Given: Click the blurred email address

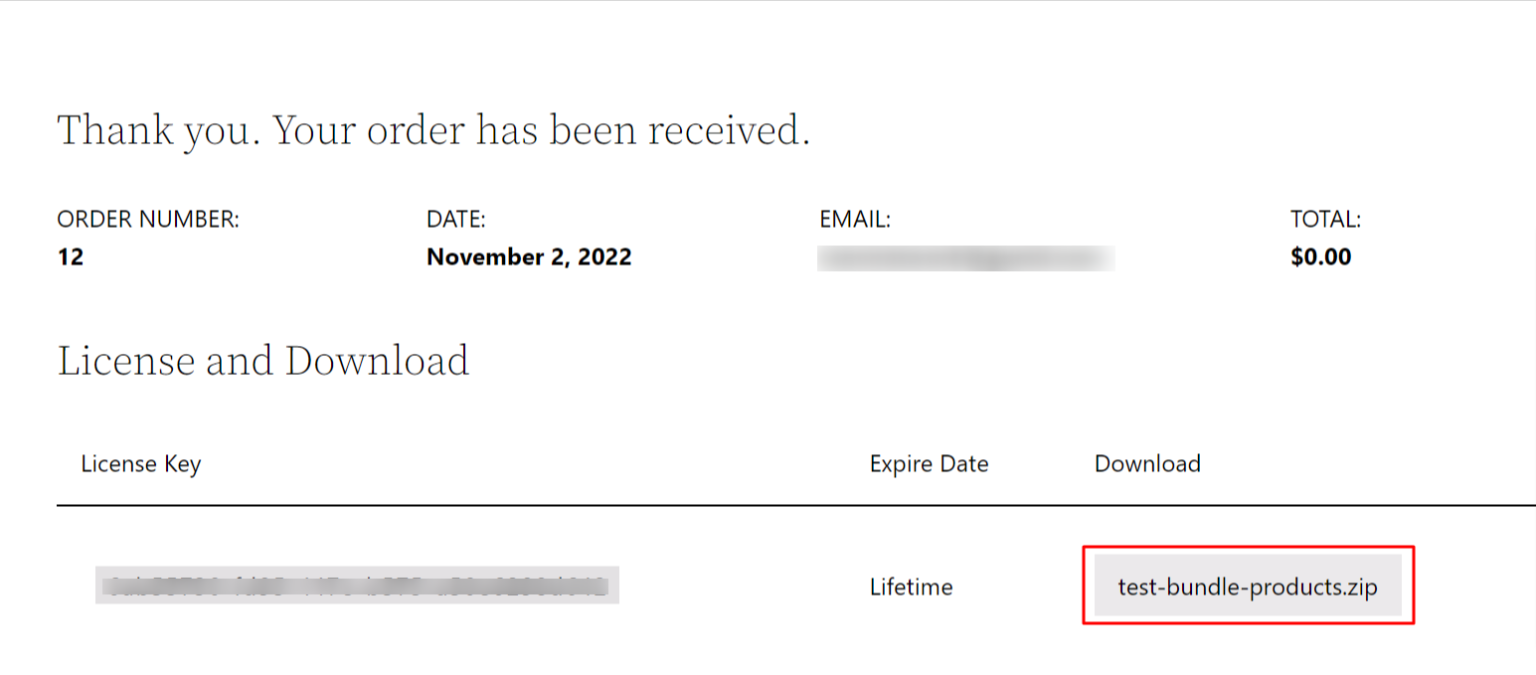Looking at the screenshot, I should 966,257.
